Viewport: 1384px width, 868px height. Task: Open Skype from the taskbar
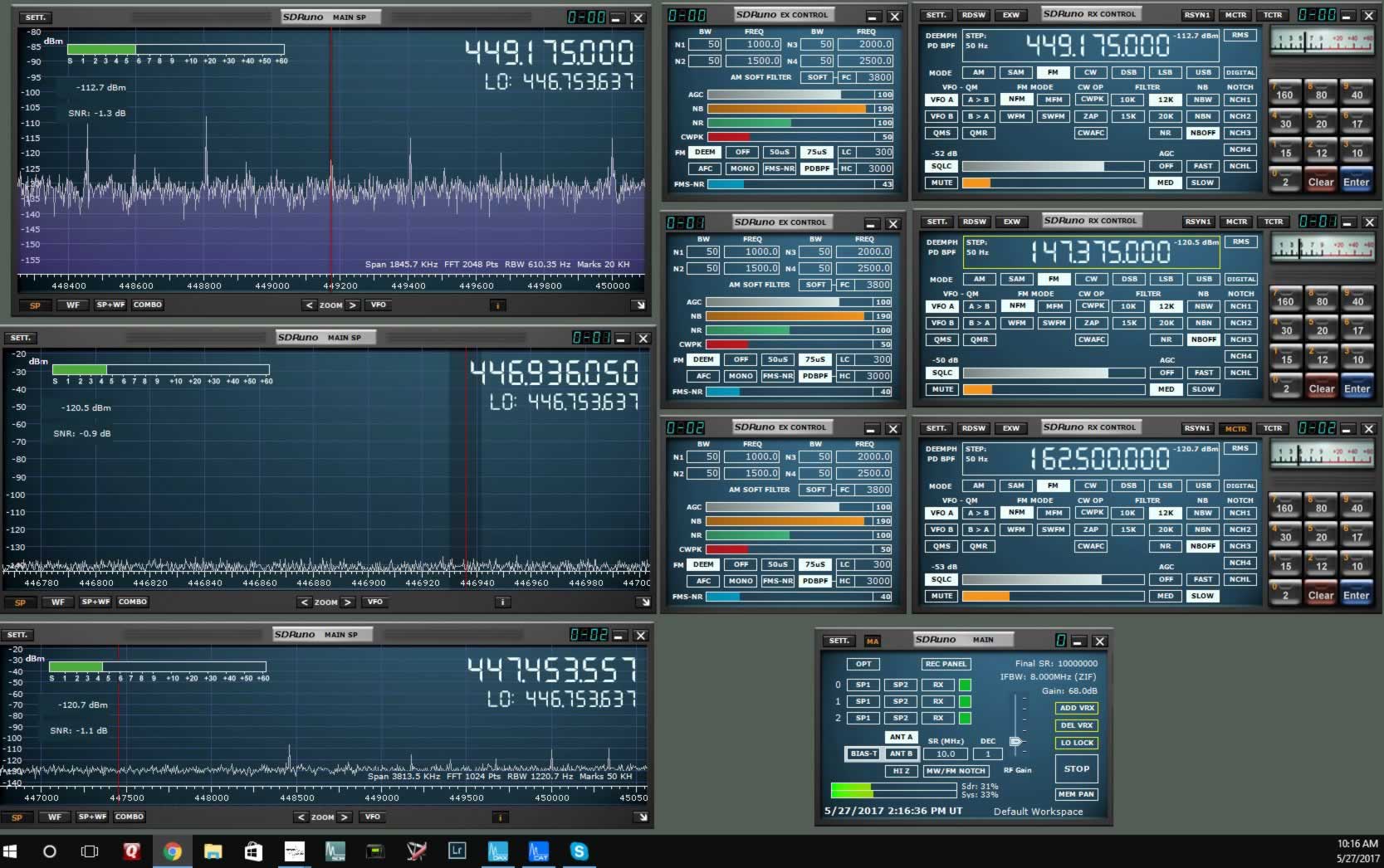(579, 851)
